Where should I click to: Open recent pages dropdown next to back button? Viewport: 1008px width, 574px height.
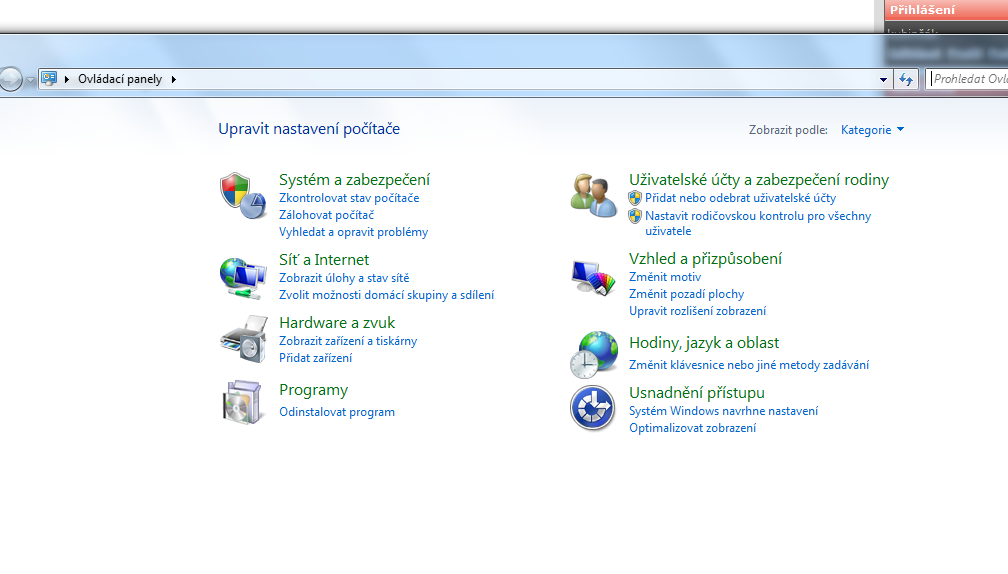[30, 80]
